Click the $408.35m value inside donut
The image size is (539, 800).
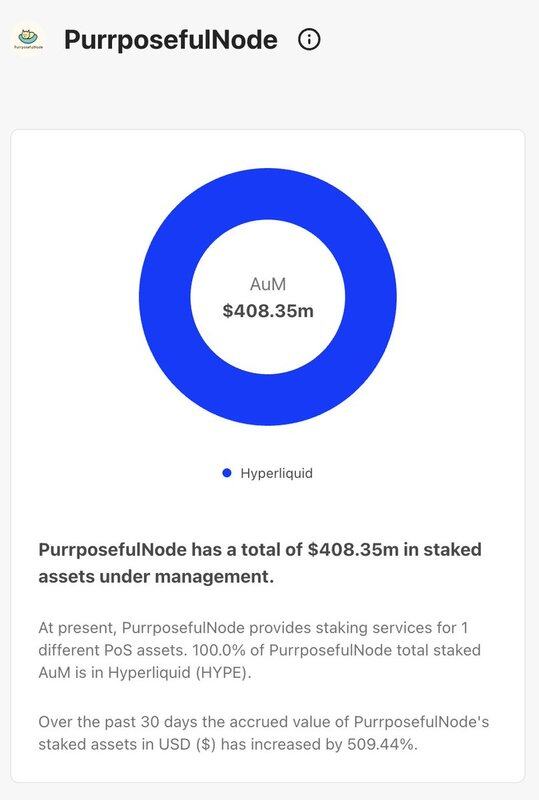coord(268,310)
